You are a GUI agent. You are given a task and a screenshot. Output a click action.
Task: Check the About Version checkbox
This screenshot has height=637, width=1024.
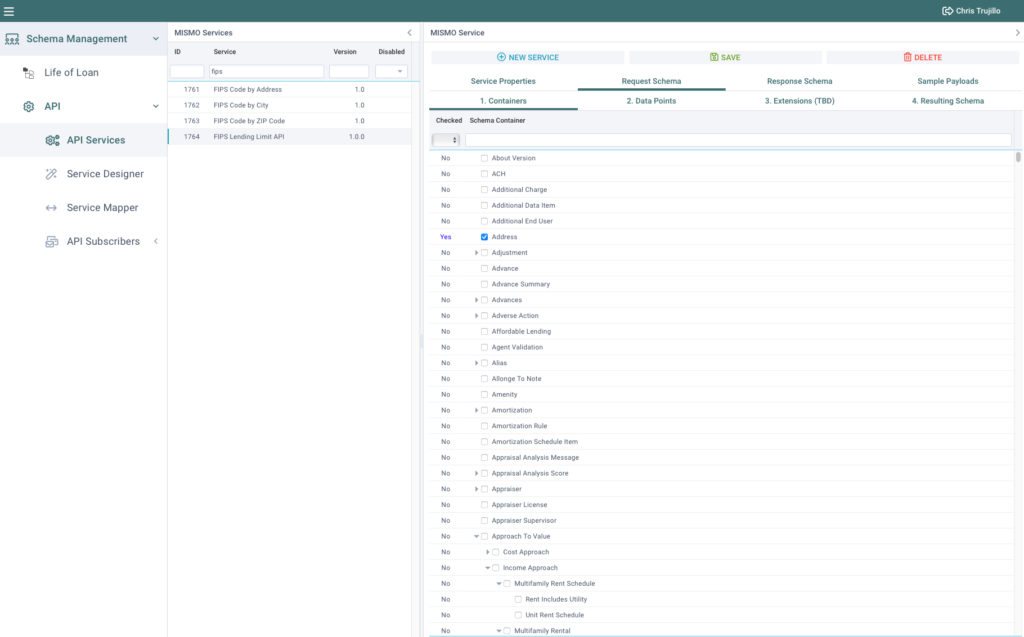pyautogui.click(x=485, y=158)
